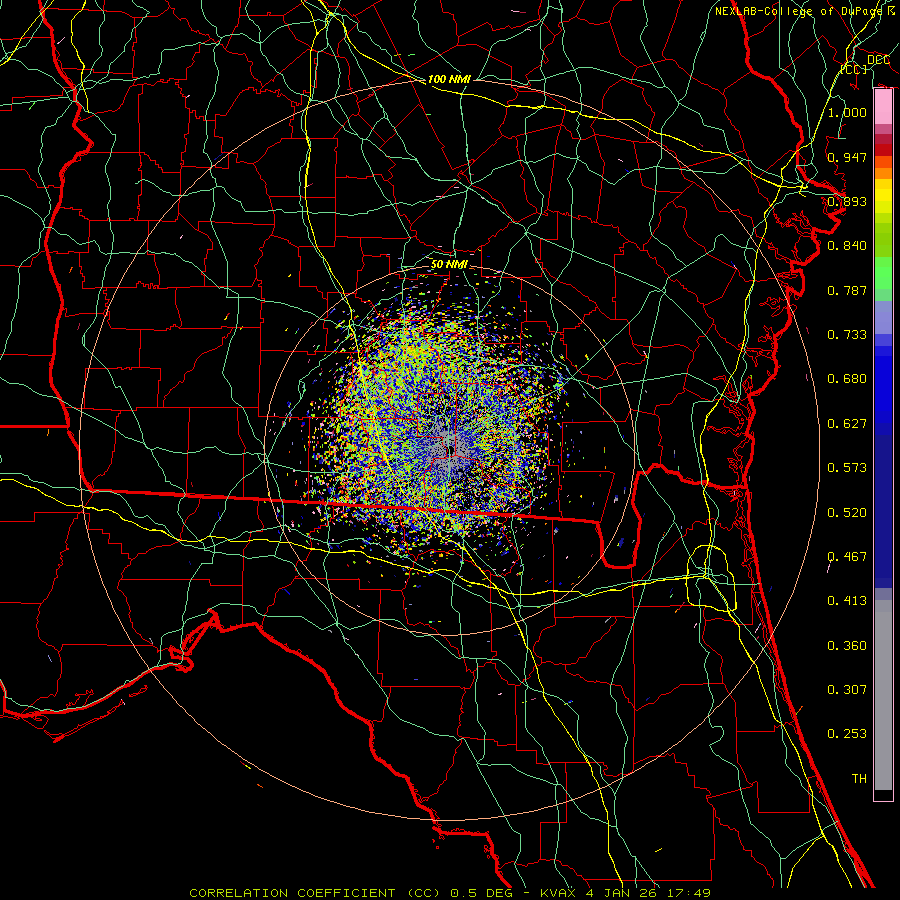Screen dimensions: 900x900
Task: Select the gray segment of the color bar
Action: pos(883,695)
